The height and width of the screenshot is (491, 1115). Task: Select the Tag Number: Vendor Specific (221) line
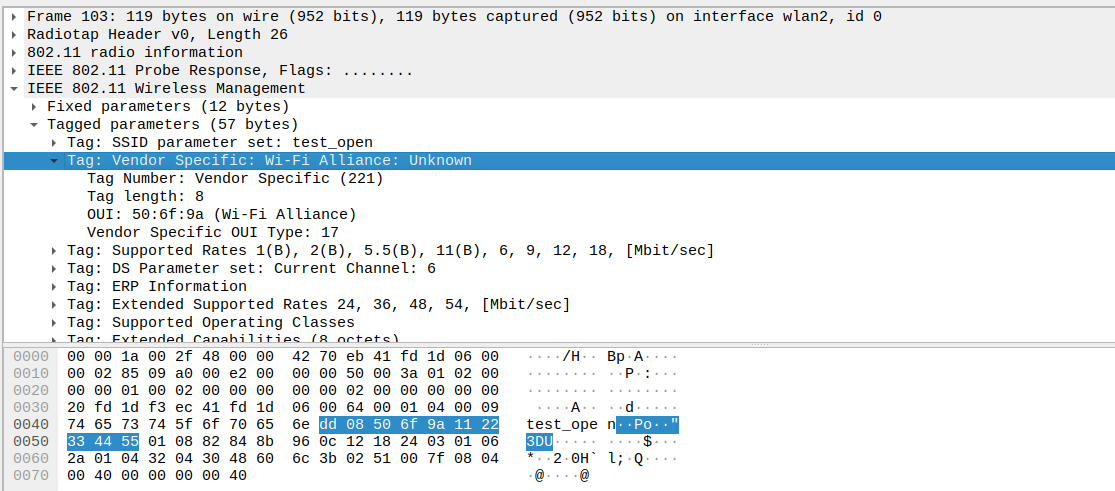235,179
